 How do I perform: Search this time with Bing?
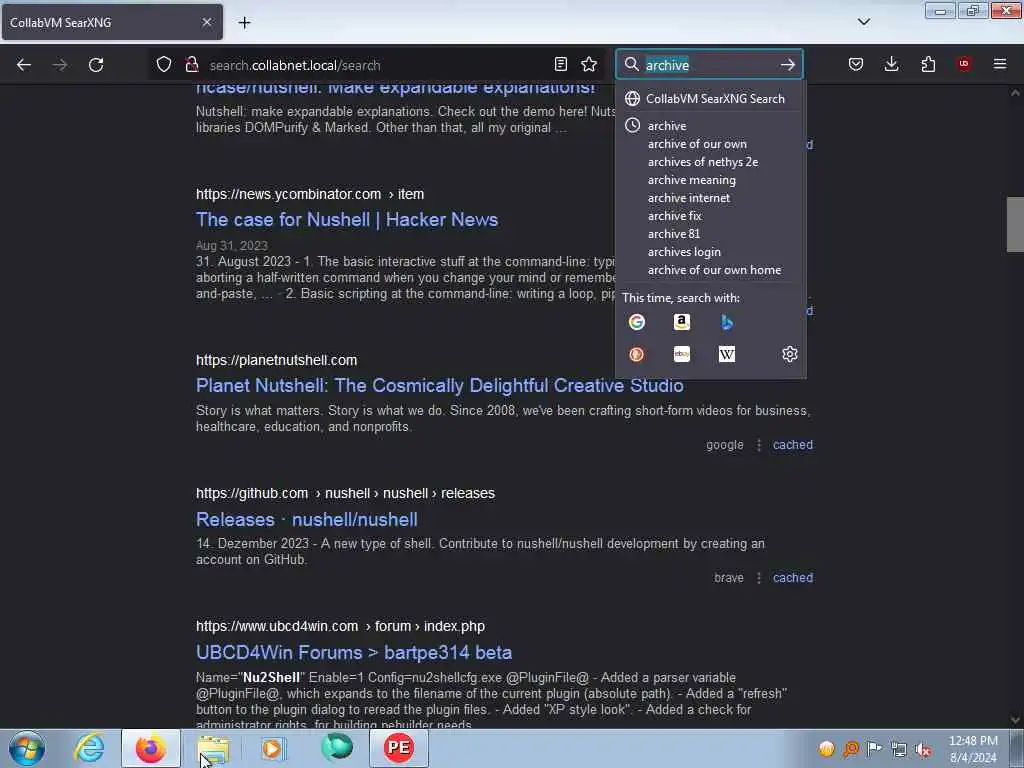727,322
